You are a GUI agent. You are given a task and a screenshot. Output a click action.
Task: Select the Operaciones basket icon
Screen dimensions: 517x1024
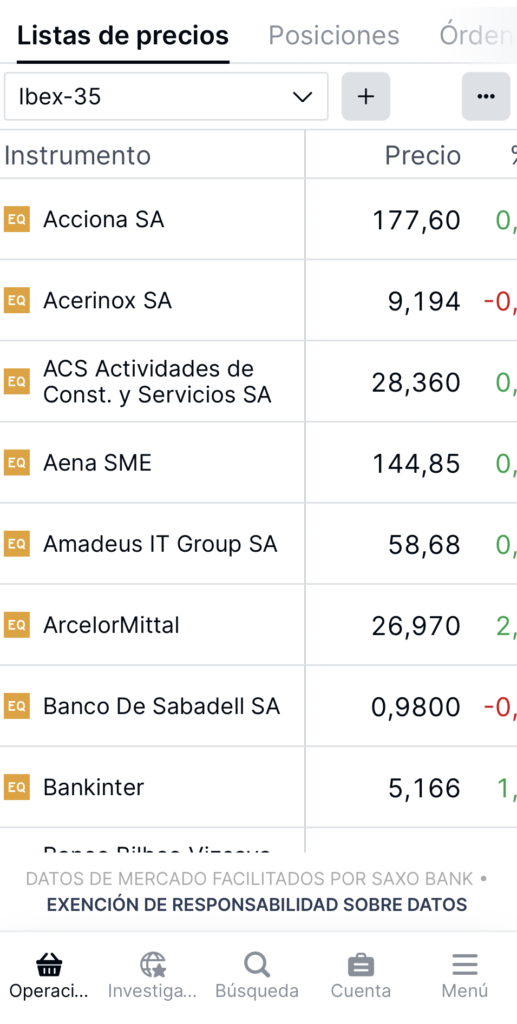(49, 964)
